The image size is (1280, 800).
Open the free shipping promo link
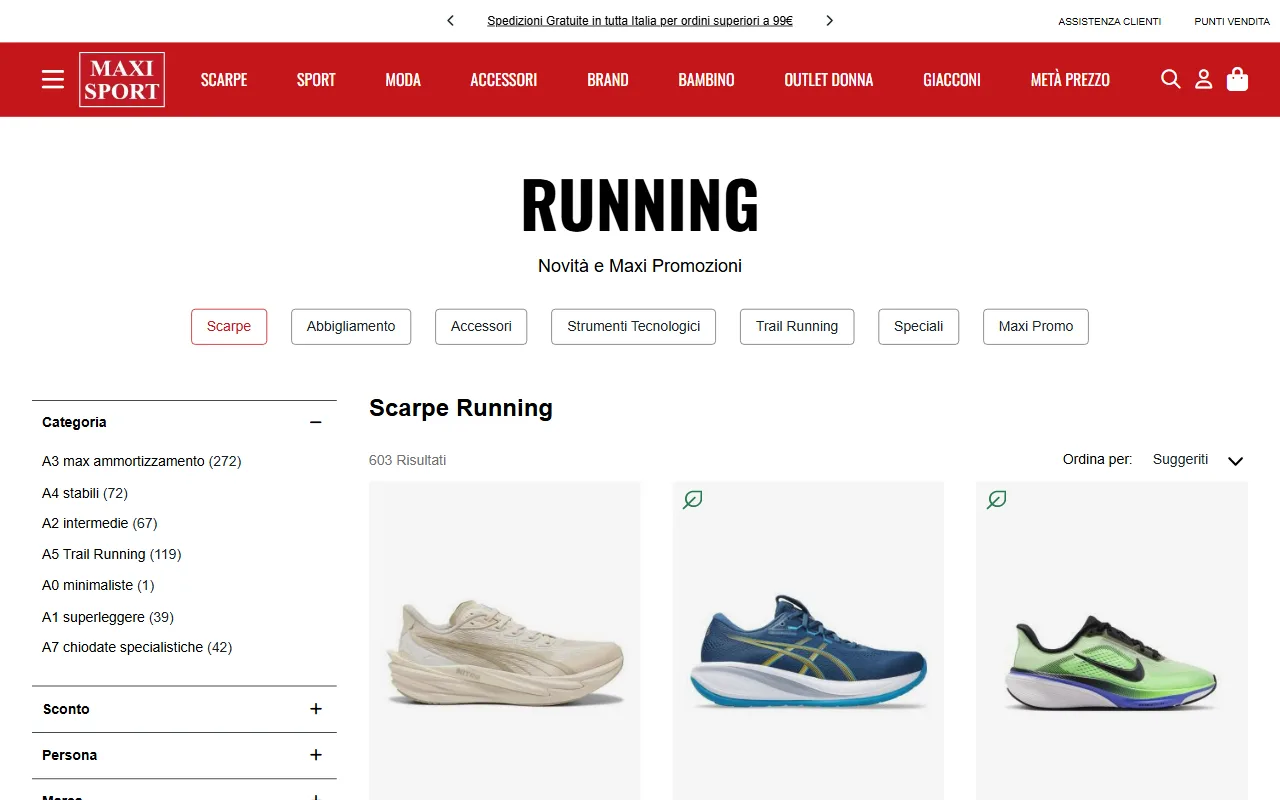[x=640, y=20]
